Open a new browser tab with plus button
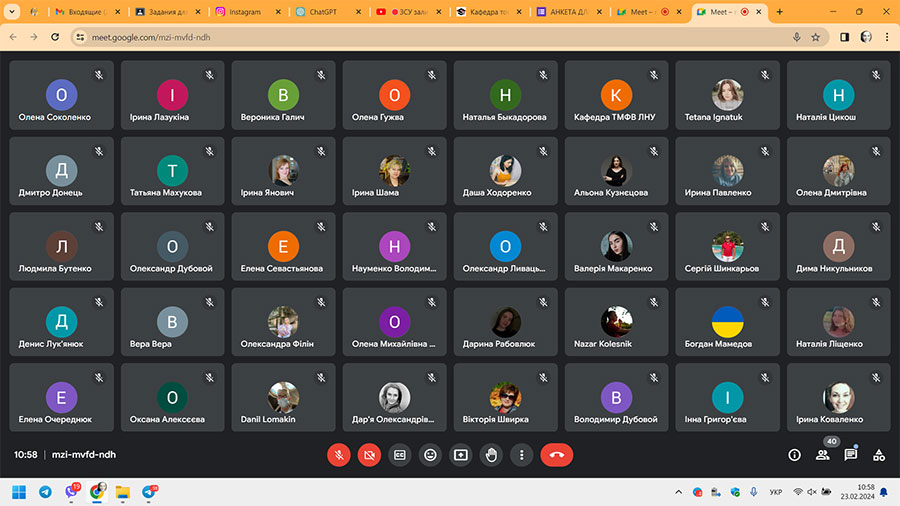 [x=779, y=11]
